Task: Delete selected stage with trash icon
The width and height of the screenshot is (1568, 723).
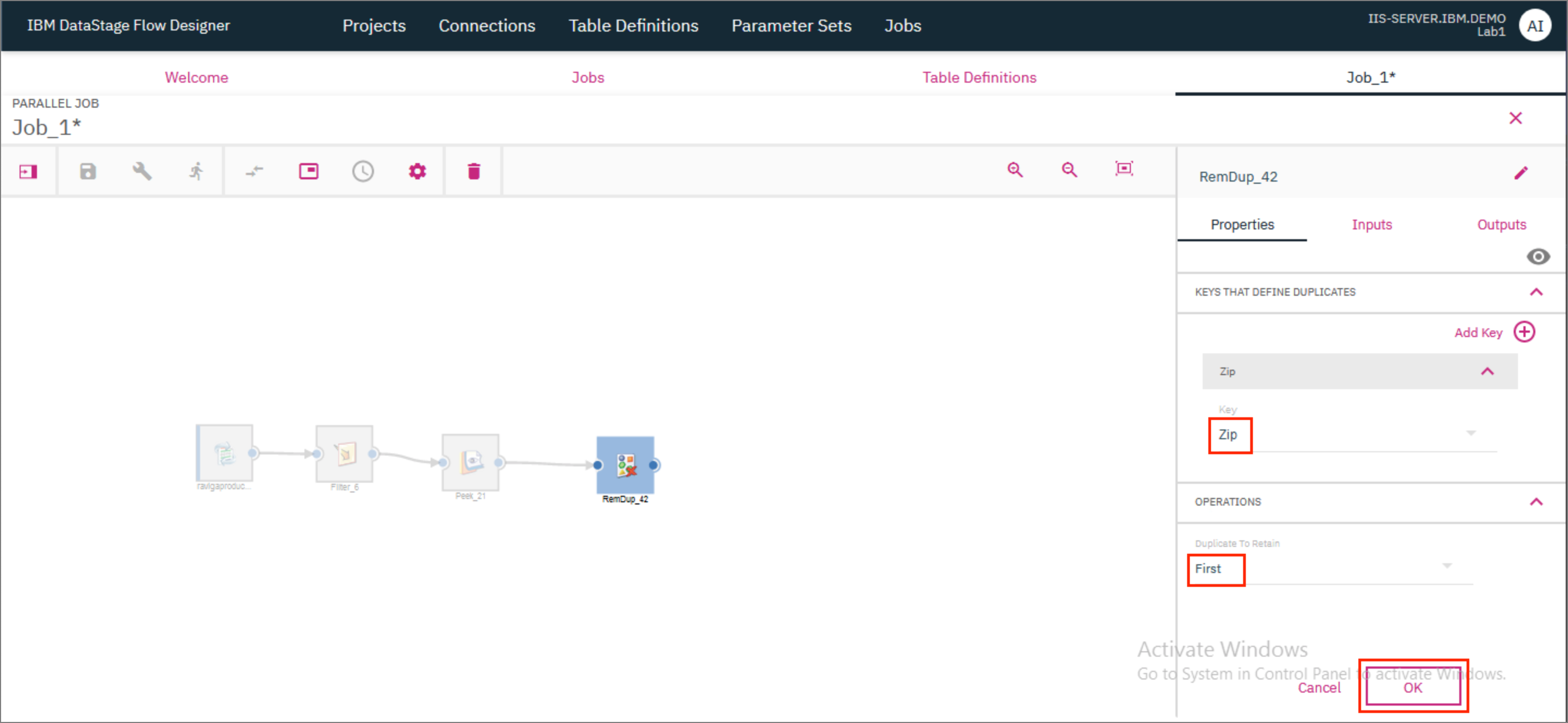Action: (x=474, y=172)
